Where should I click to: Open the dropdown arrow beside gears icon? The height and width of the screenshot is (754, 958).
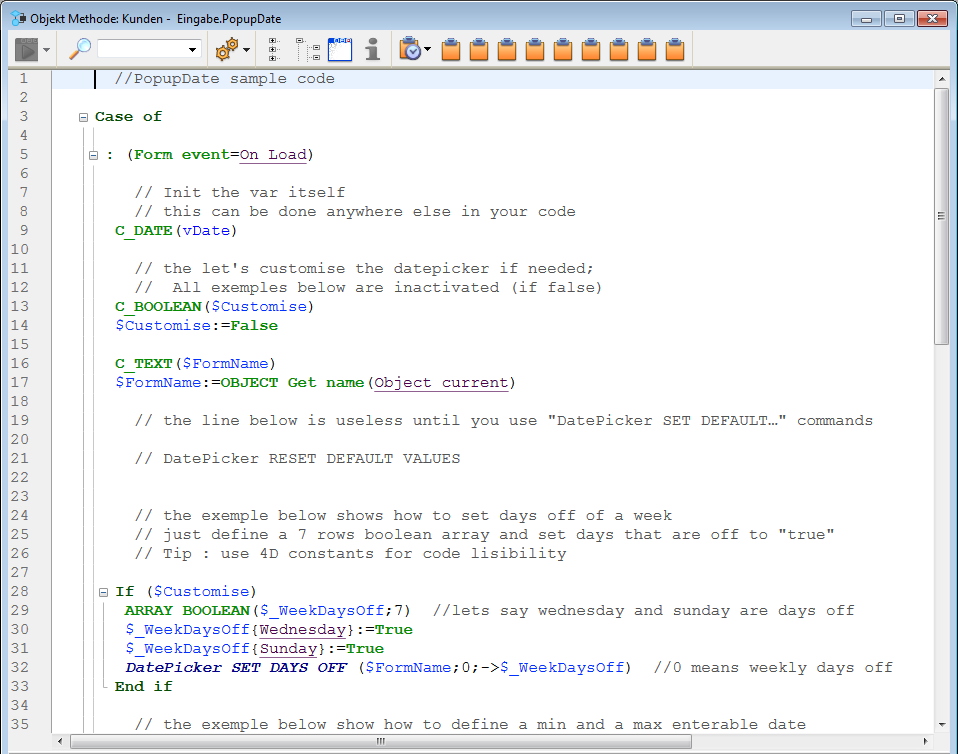(x=247, y=49)
